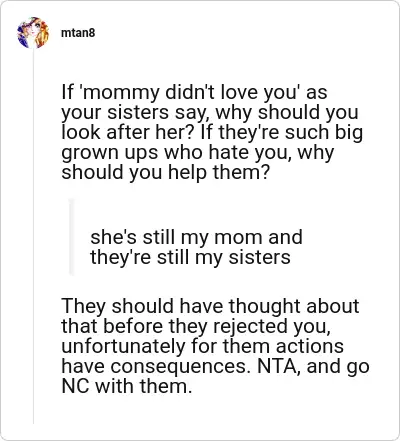Select the quoted line "she's still my mom and"
This screenshot has width=400, height=441.
[x=196, y=237]
